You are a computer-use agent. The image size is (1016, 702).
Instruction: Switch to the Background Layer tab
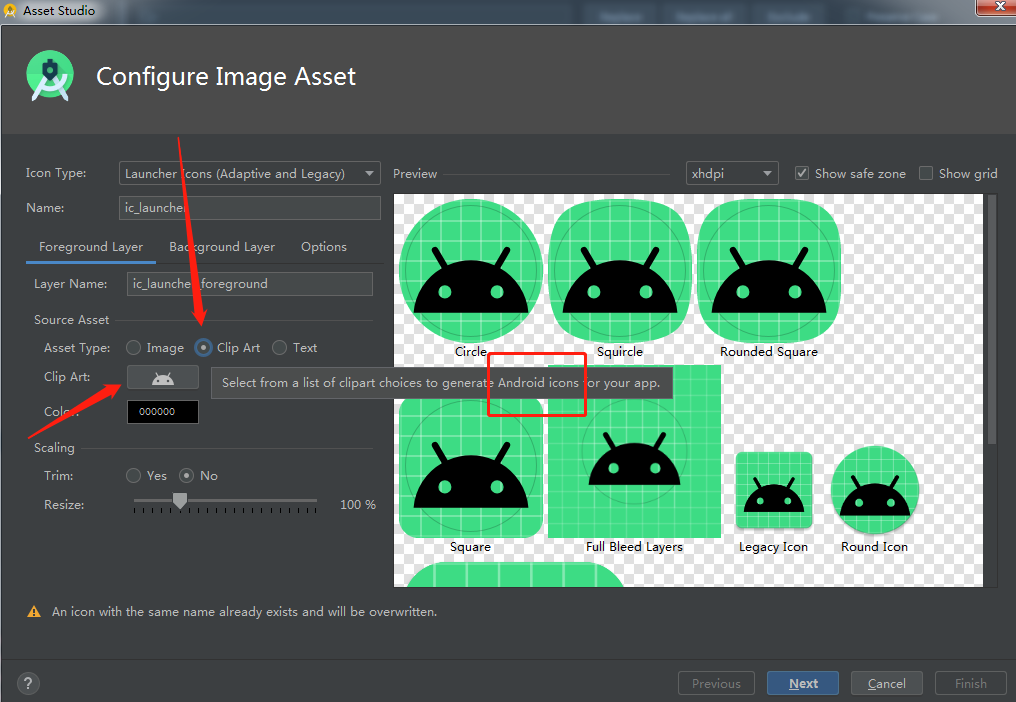(x=222, y=247)
